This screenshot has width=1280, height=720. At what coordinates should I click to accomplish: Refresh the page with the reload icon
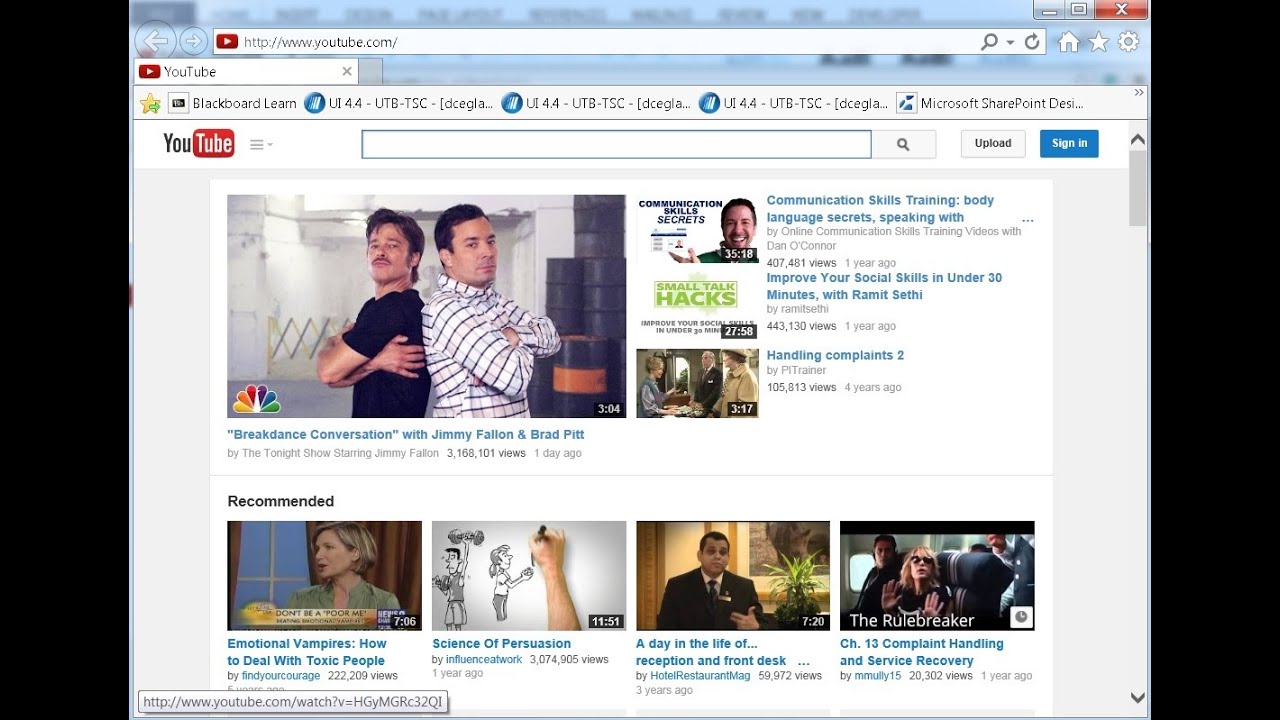pos(1032,42)
